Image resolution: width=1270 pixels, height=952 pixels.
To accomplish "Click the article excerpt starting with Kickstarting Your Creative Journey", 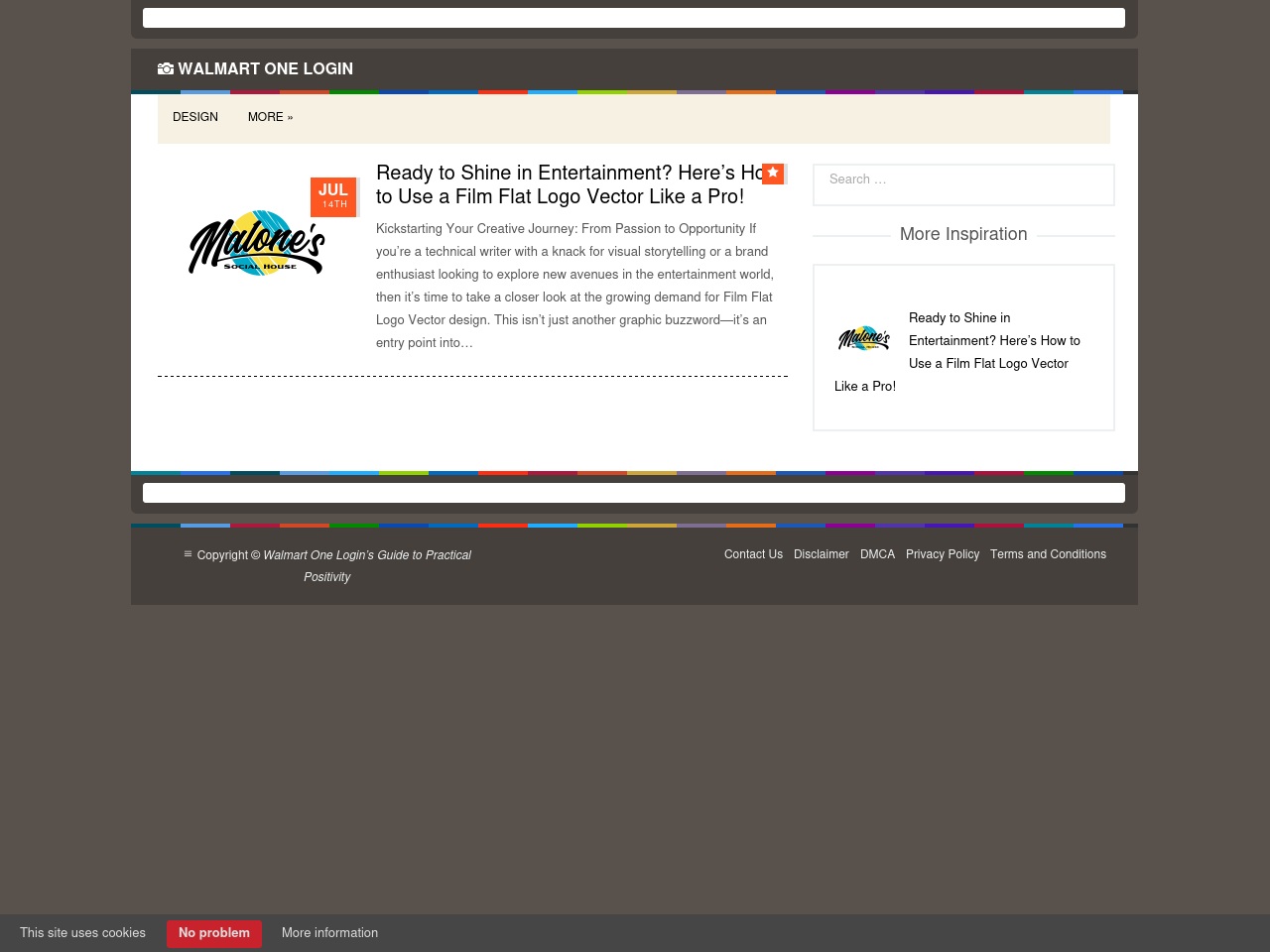I will tap(574, 286).
